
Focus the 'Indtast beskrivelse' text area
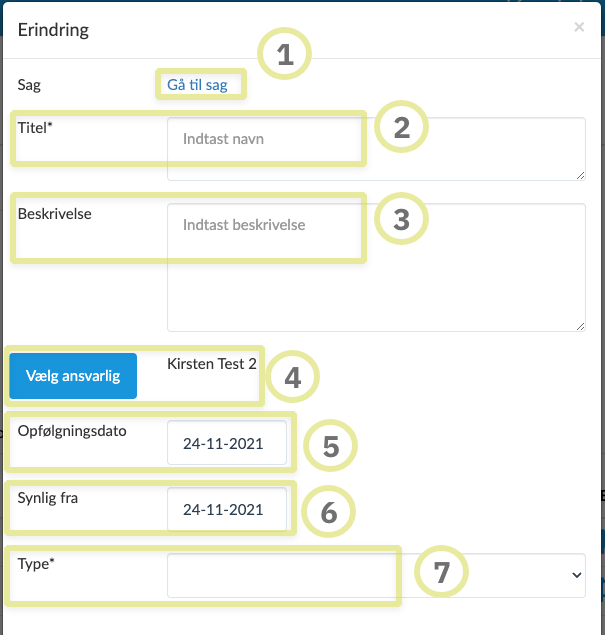[x=376, y=267]
